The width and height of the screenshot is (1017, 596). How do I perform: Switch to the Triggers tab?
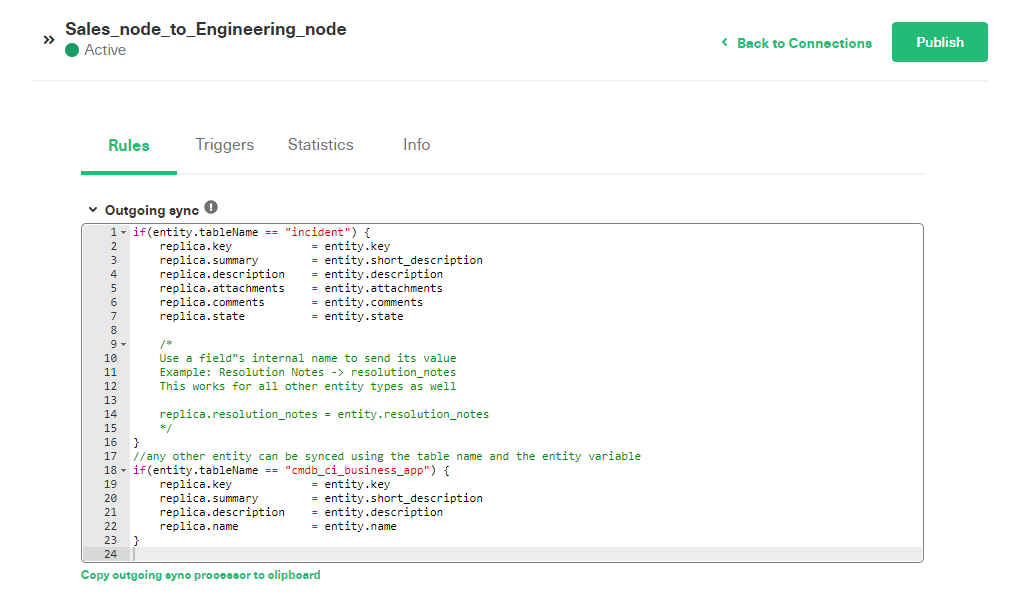(224, 145)
